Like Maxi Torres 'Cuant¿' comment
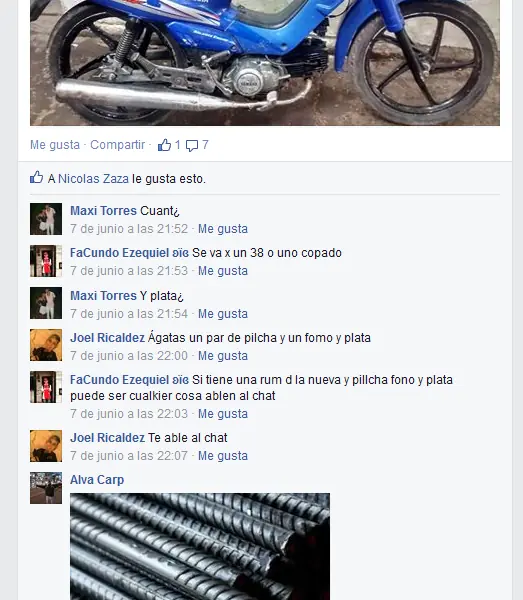Screen dimensions: 523x600 pyautogui.click(x=223, y=229)
